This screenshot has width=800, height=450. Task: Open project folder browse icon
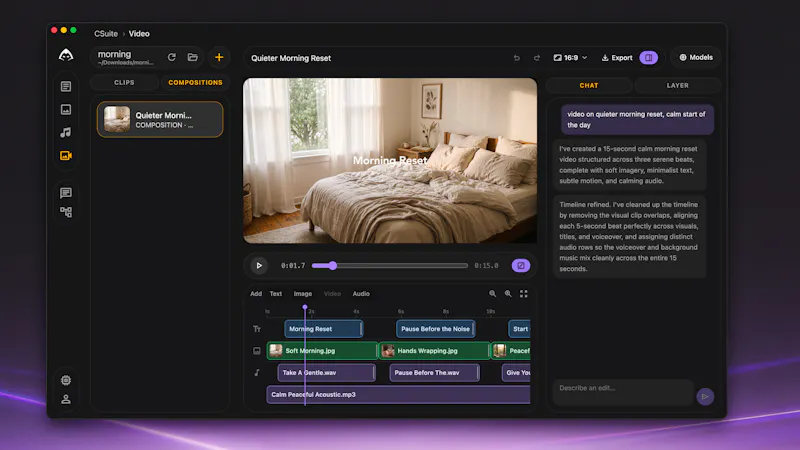point(192,57)
